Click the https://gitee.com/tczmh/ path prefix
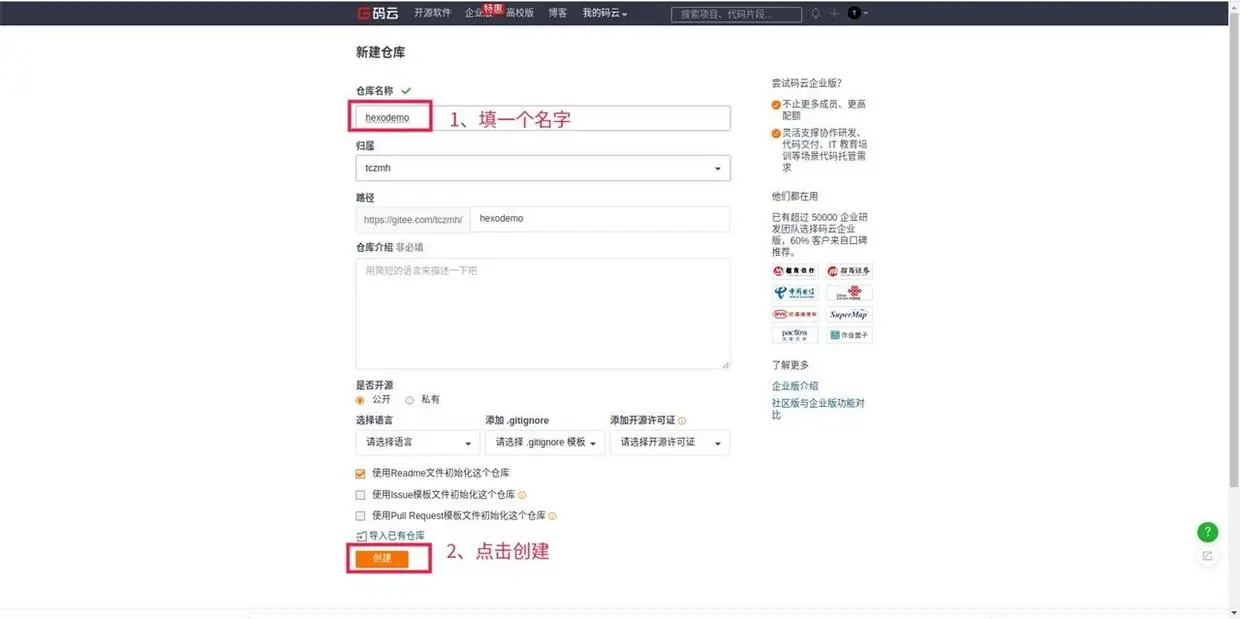The width and height of the screenshot is (1240, 619). tap(413, 219)
